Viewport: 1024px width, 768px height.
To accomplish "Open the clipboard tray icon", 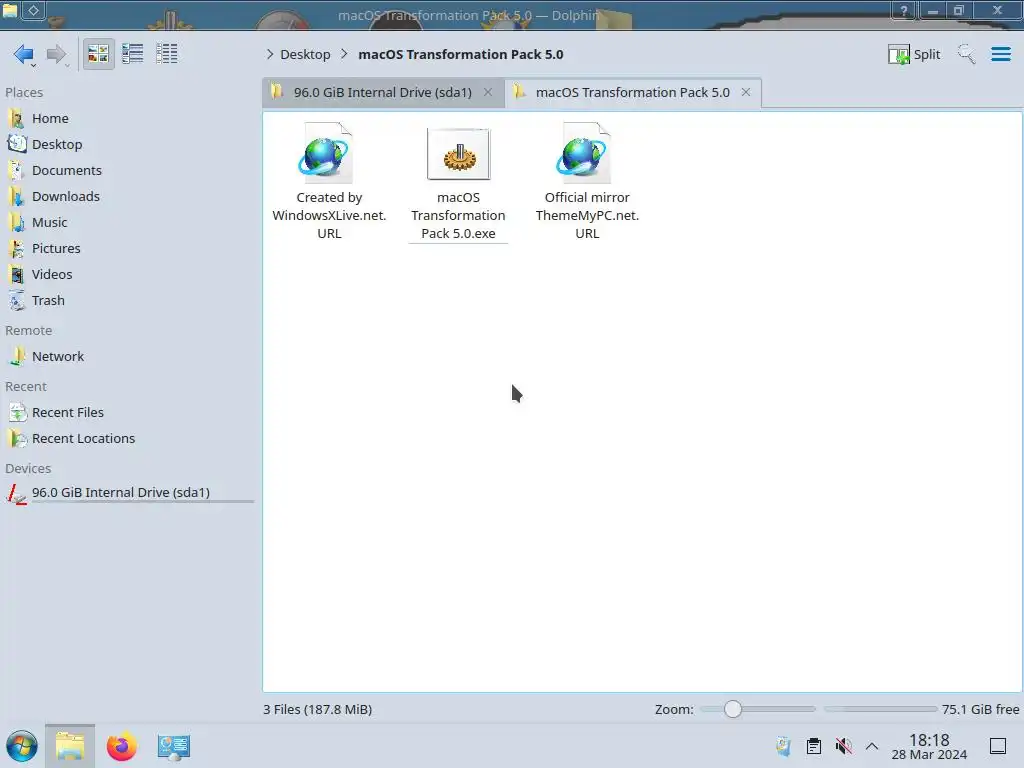I will point(814,746).
